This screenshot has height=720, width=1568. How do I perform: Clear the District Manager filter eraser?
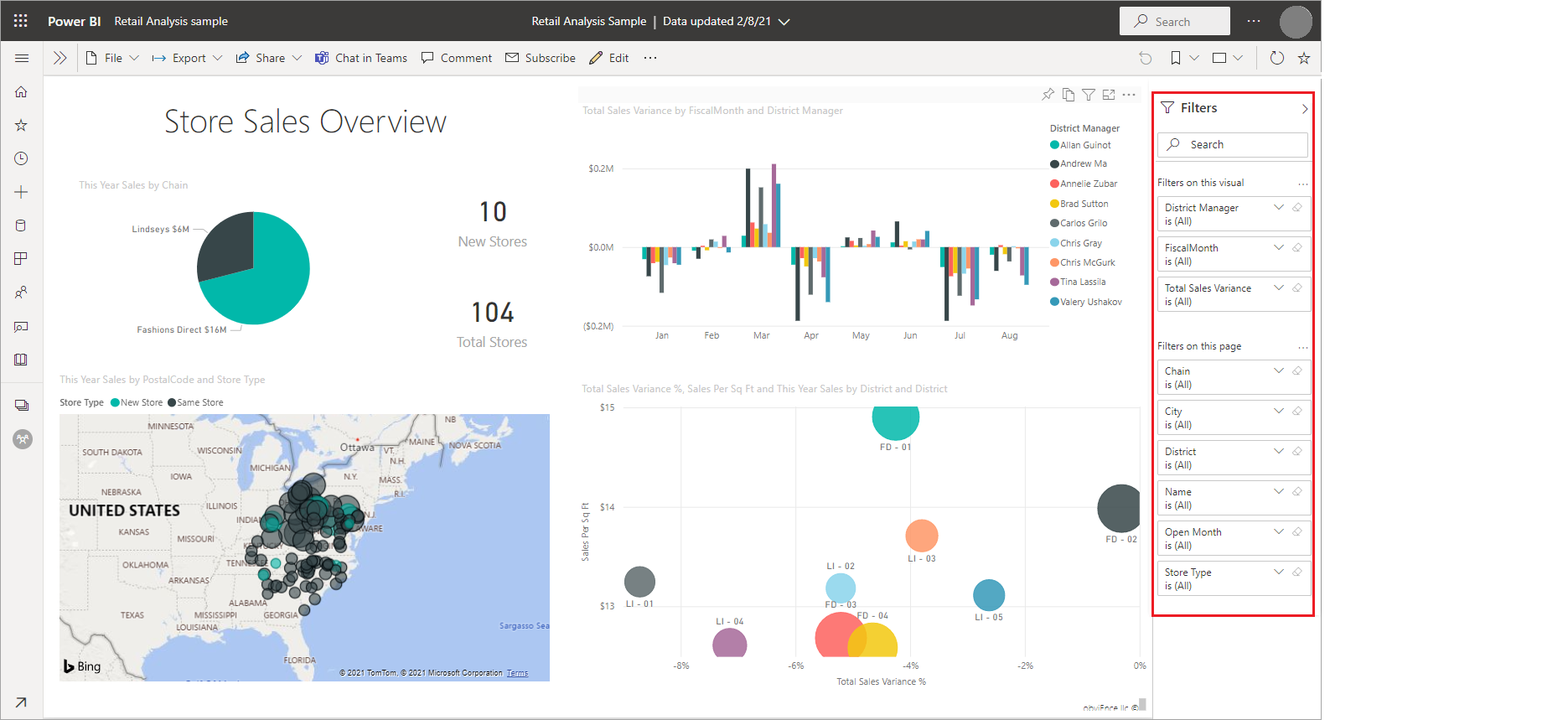[x=1297, y=207]
